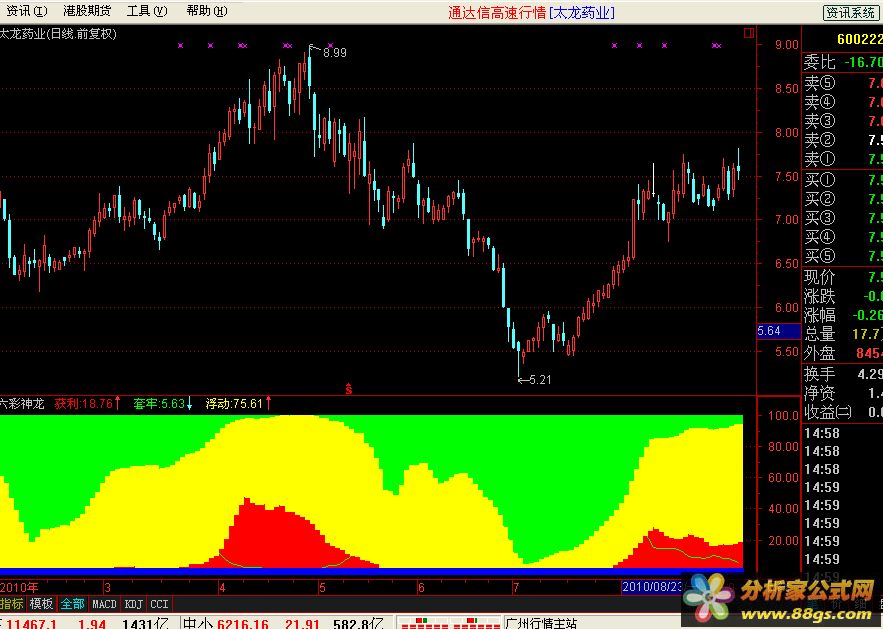883x629 pixels.
Task: Select the 指标 tab
Action: coord(12,604)
